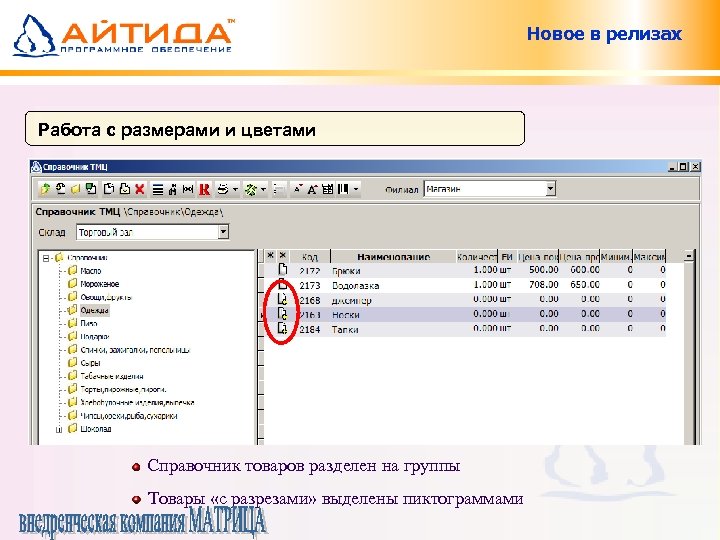720x540 pixels.
Task: Select the Шоколад folder in tree
Action: coord(96,429)
